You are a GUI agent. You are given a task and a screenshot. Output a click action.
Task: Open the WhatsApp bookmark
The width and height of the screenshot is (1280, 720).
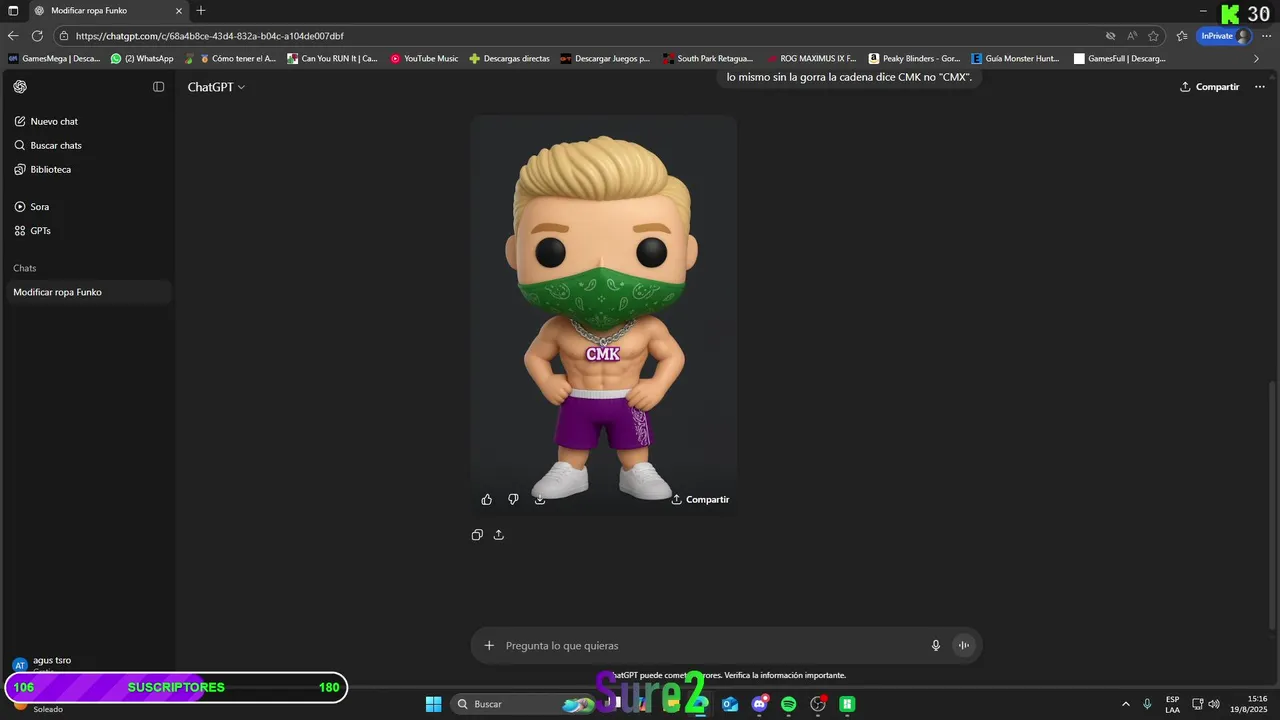click(x=142, y=59)
